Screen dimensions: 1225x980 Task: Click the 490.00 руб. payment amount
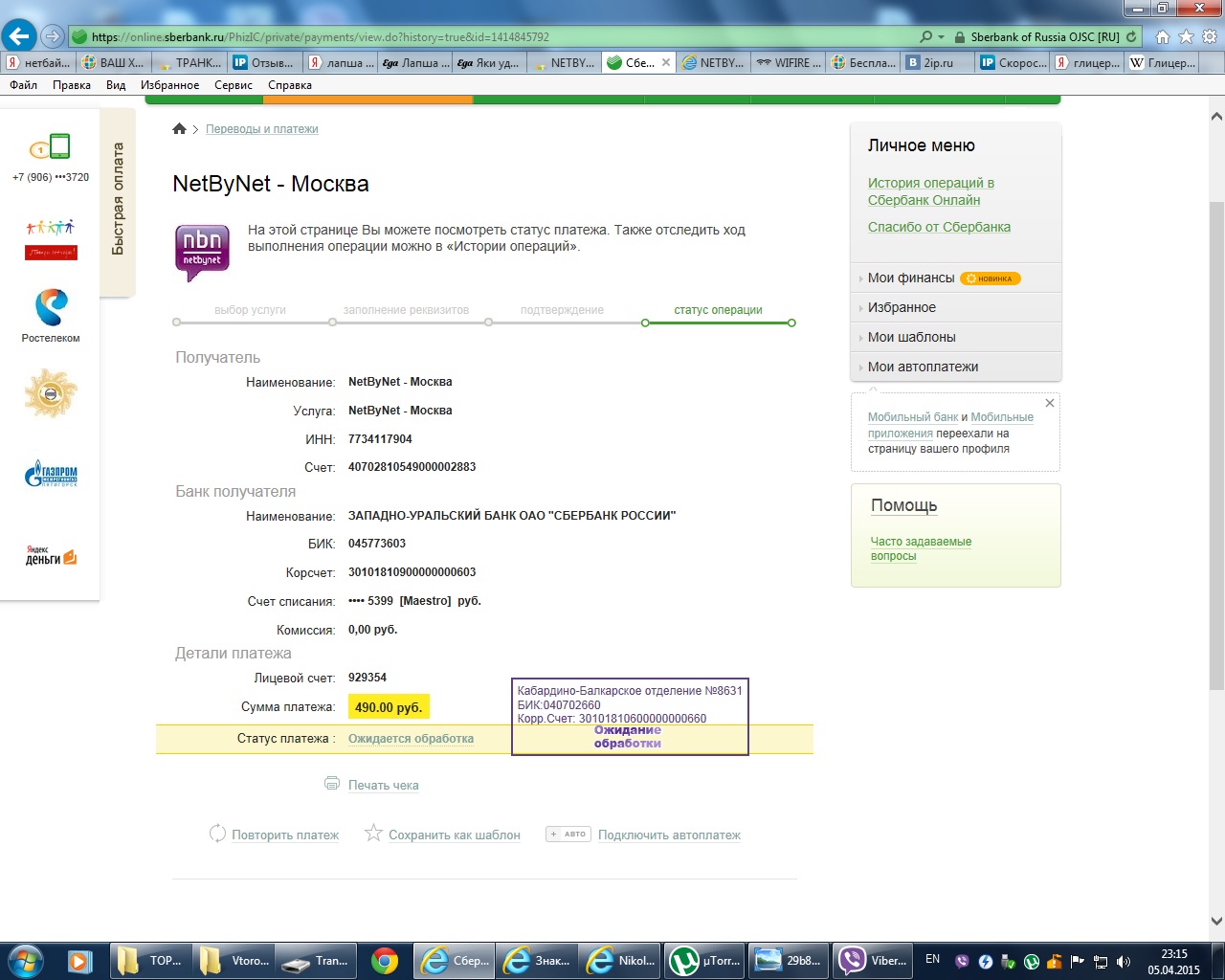389,707
